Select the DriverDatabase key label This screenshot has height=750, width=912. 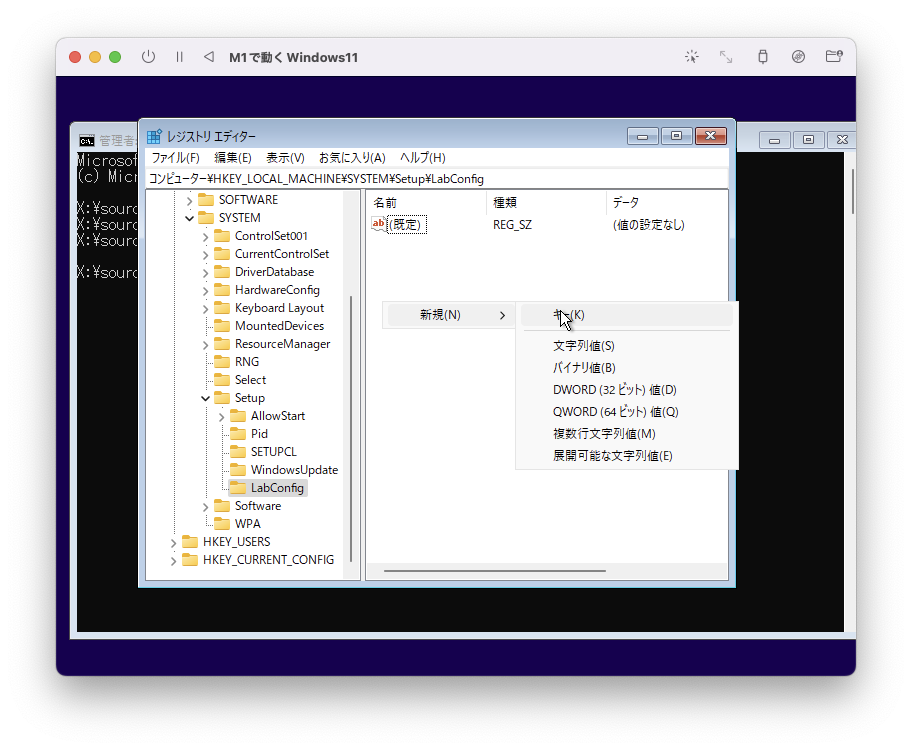point(275,272)
